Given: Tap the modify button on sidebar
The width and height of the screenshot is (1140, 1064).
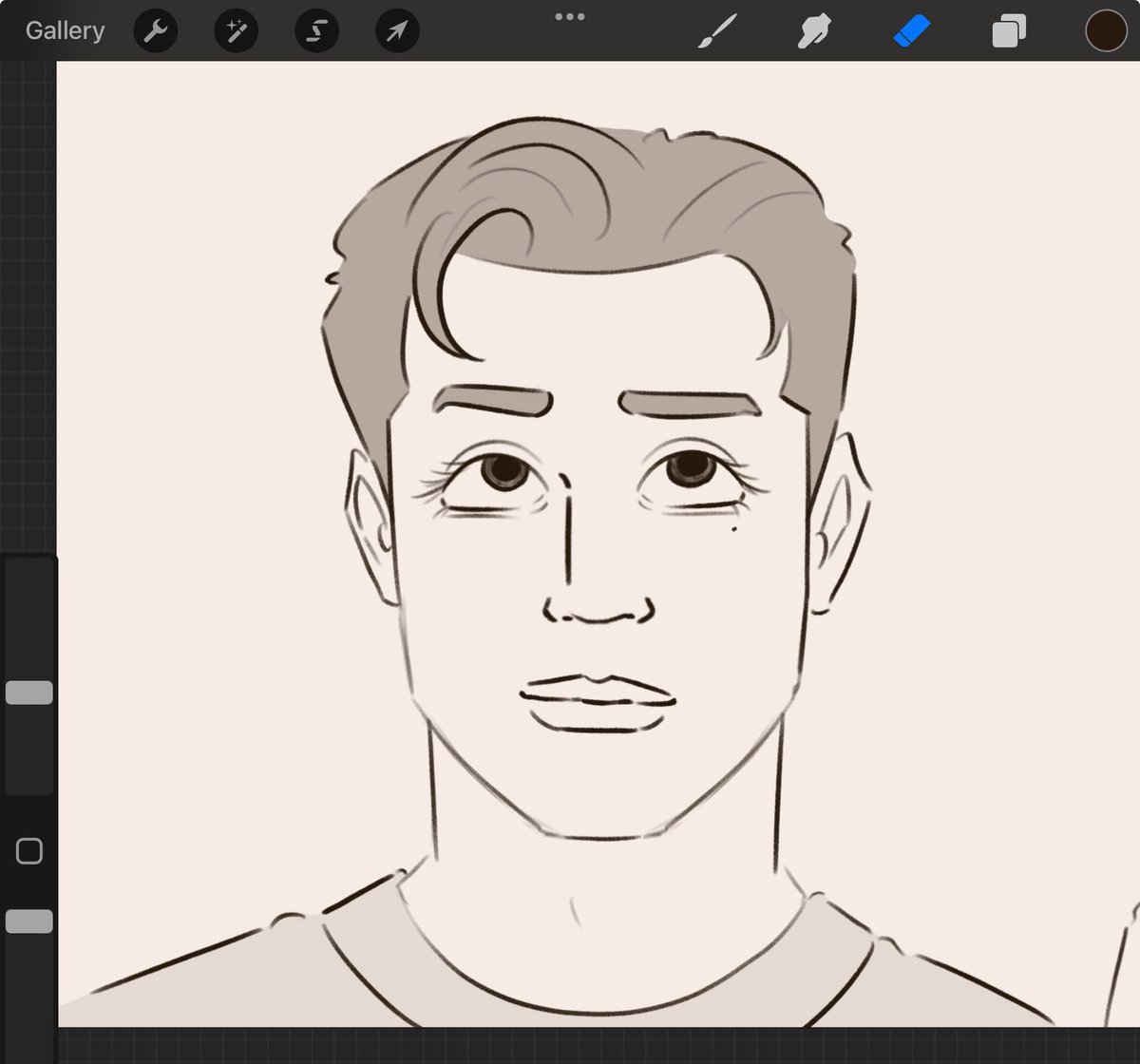Looking at the screenshot, I should 29,851.
